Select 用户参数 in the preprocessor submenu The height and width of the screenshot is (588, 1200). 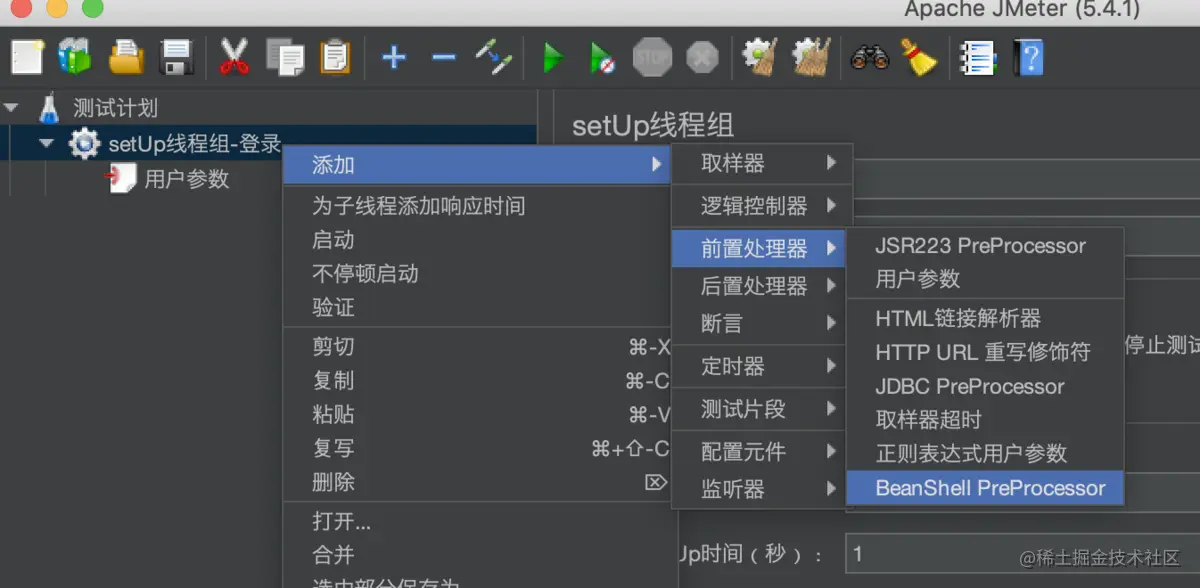pyautogui.click(x=985, y=279)
